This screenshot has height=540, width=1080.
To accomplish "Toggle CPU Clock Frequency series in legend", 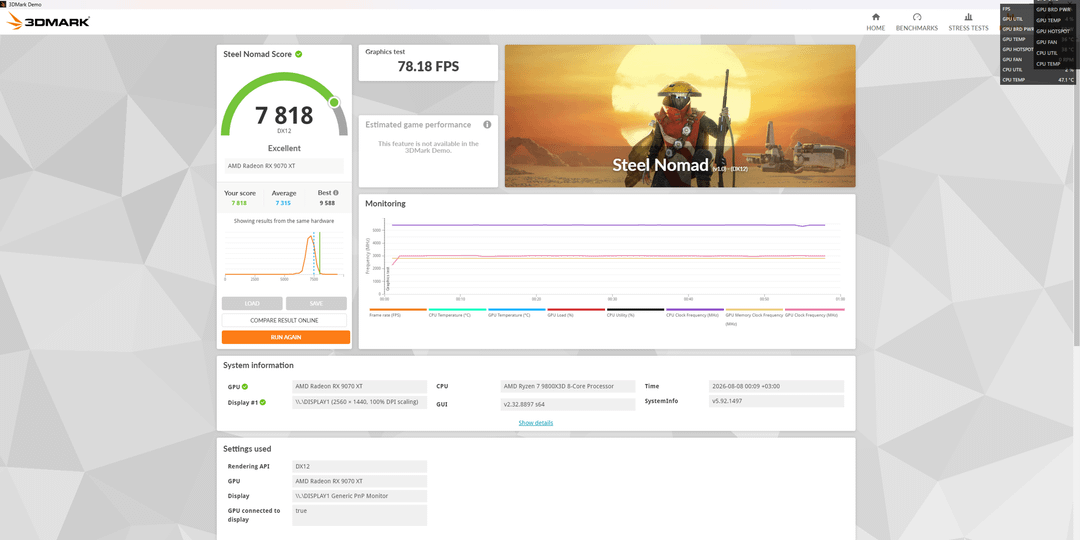I will [x=694, y=312].
